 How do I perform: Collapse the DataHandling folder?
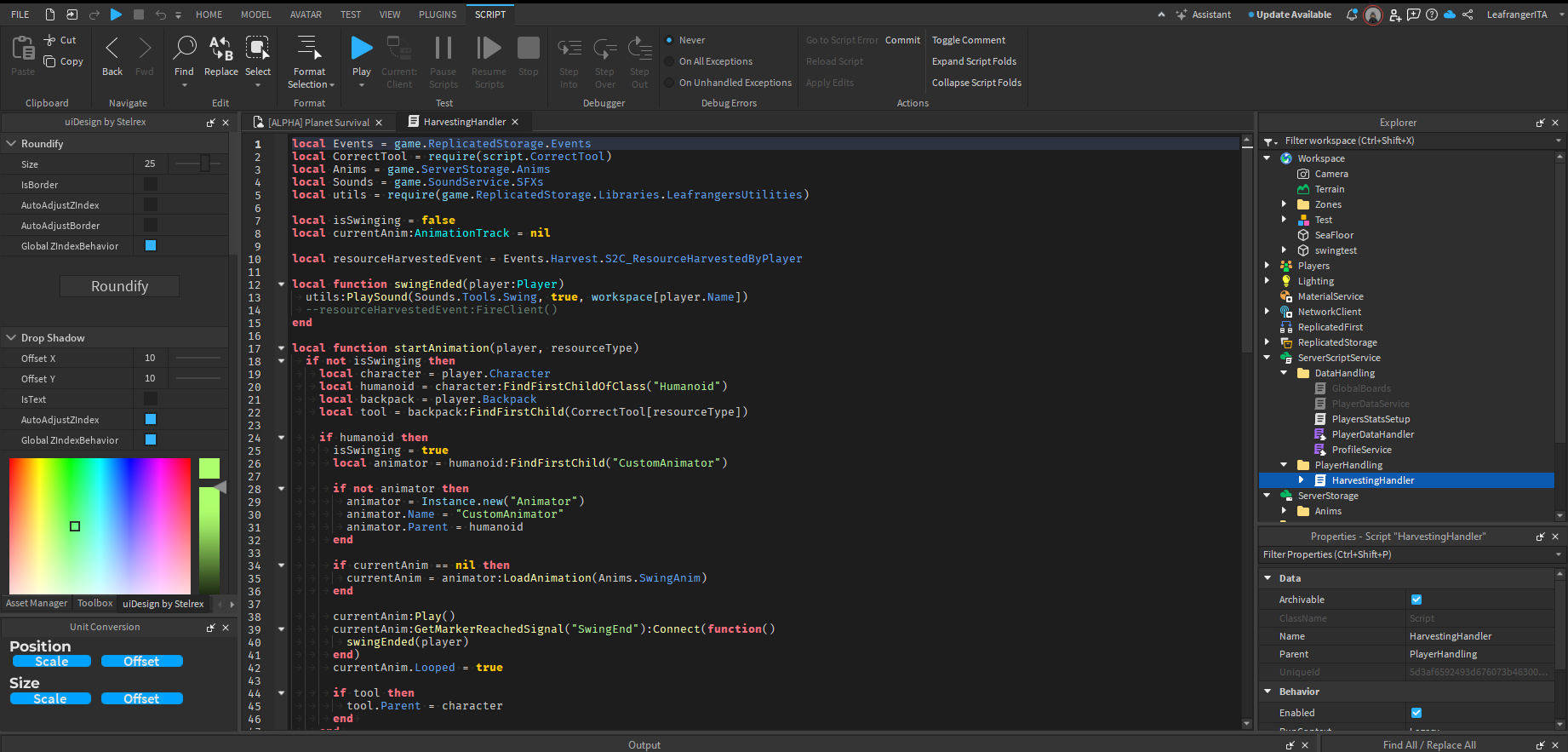pyautogui.click(x=1284, y=373)
